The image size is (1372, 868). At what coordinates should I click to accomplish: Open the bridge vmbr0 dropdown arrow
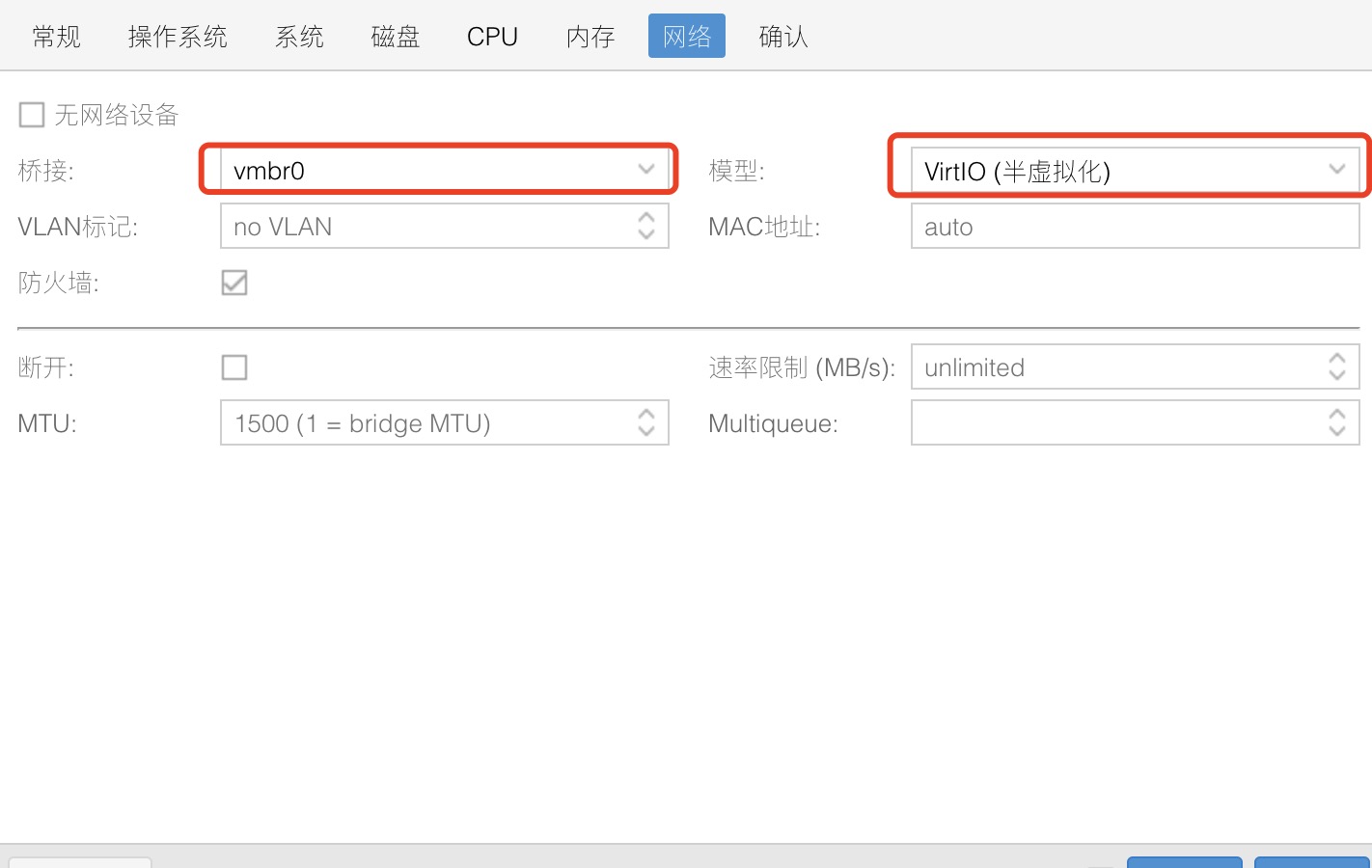[645, 170]
